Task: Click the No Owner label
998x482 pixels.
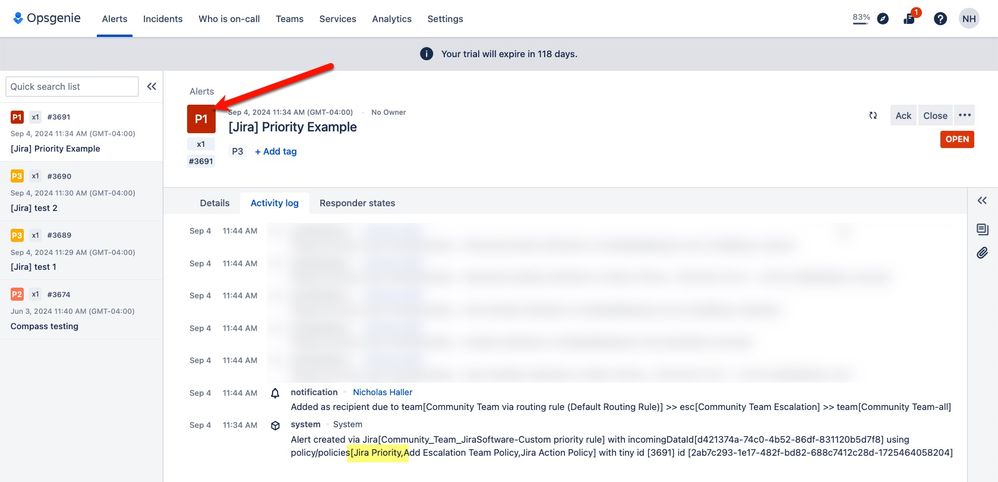Action: [388, 113]
